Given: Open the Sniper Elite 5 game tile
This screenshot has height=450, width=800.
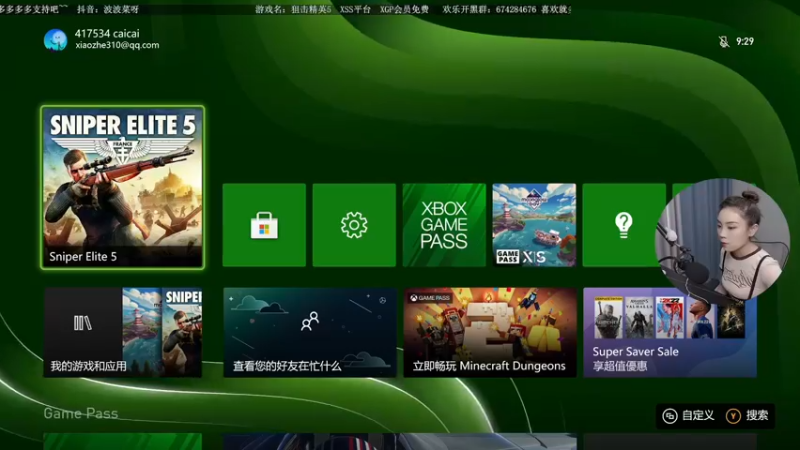Looking at the screenshot, I should [122, 187].
